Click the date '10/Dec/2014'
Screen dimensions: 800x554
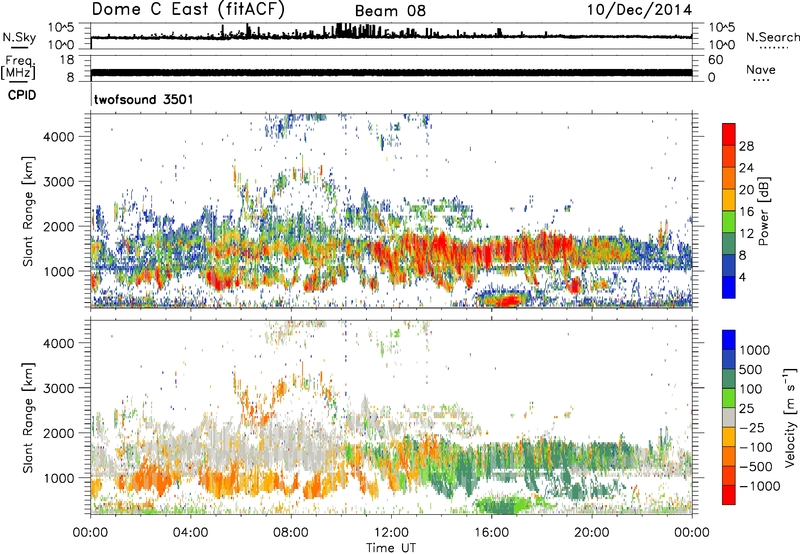(x=639, y=10)
